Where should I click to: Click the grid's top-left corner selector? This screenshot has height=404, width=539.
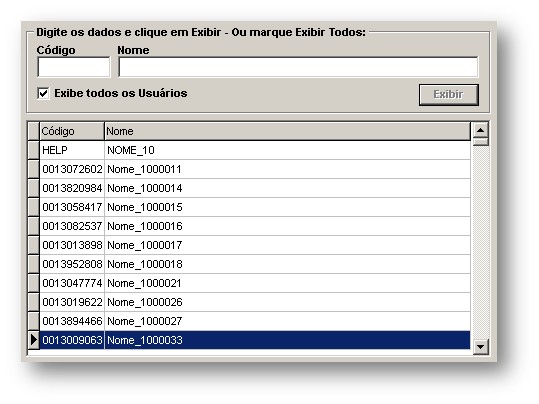(34, 131)
